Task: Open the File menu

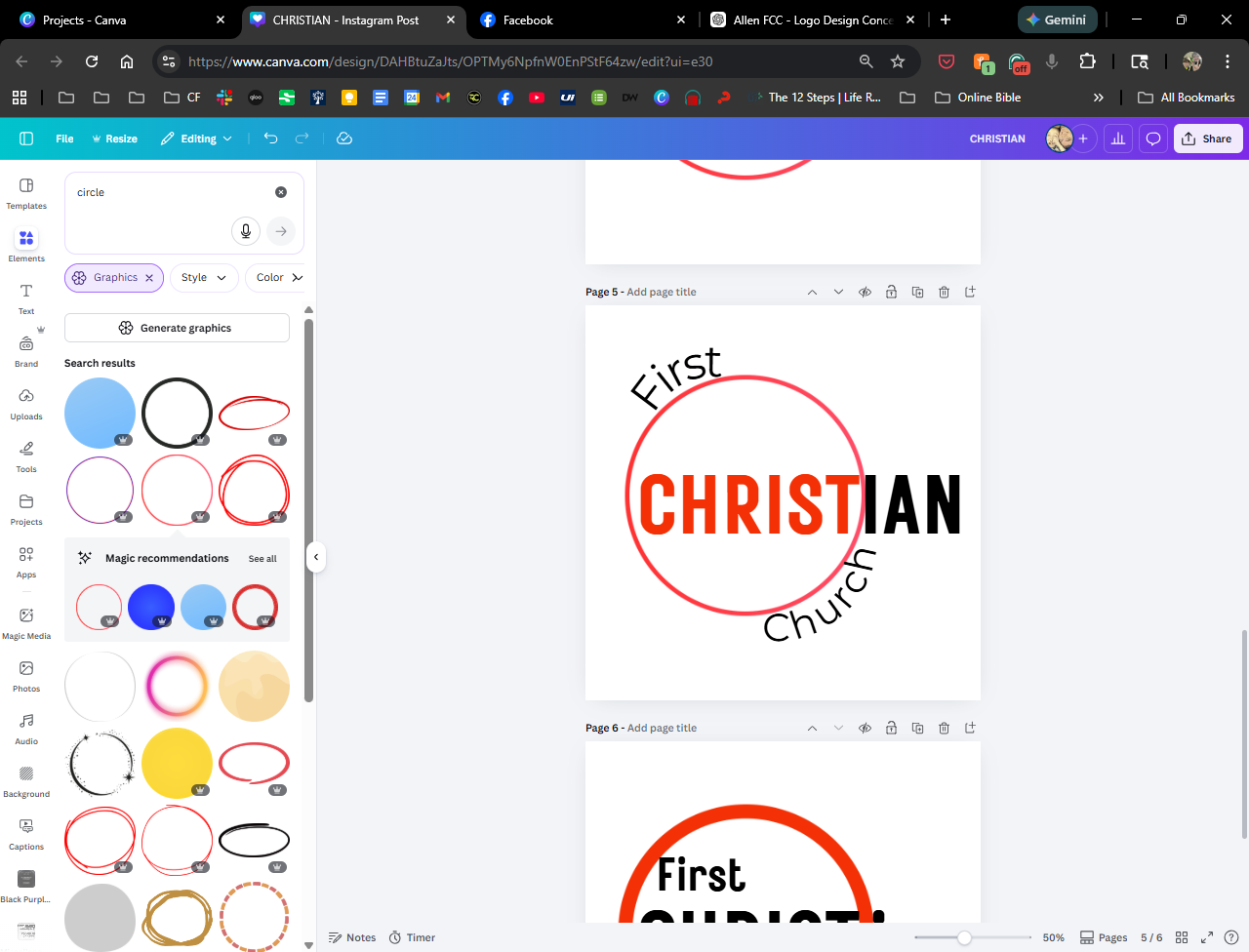Action: pyautogui.click(x=64, y=139)
